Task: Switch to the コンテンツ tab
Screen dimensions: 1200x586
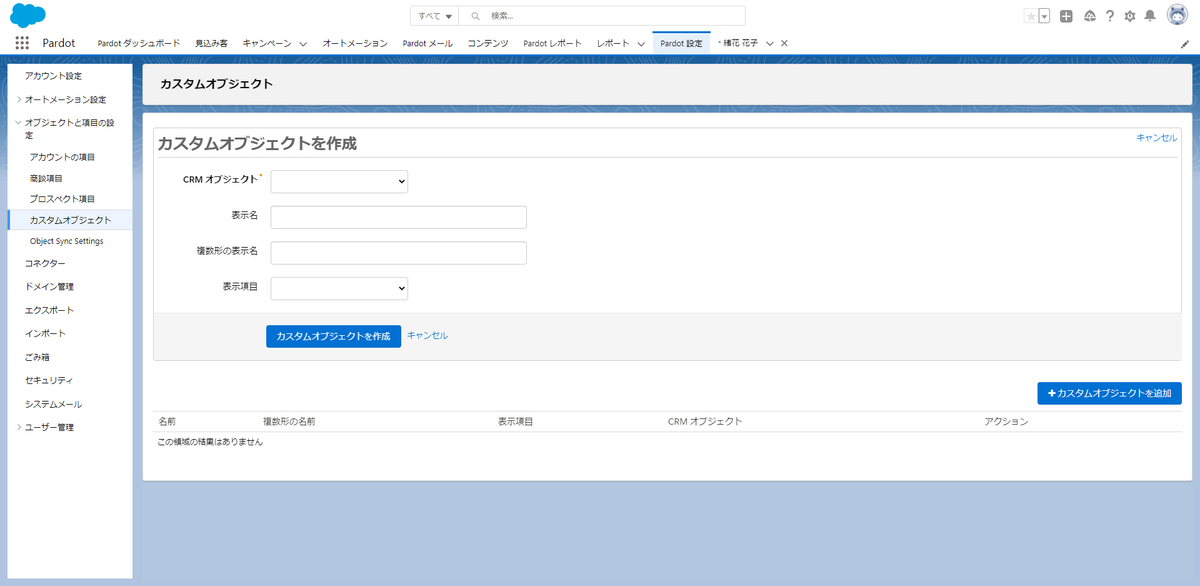Action: 488,43
